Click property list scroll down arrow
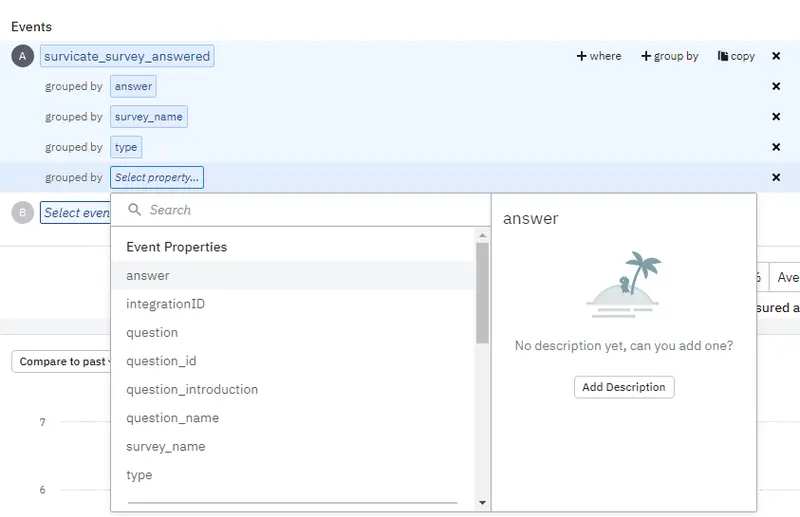800x517 pixels. [x=482, y=503]
